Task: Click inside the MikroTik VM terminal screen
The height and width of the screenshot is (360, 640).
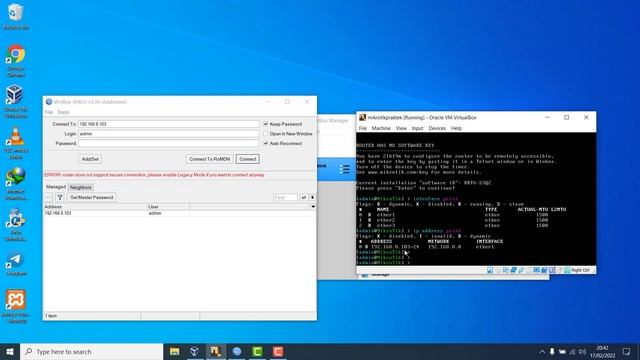Action: [476, 199]
